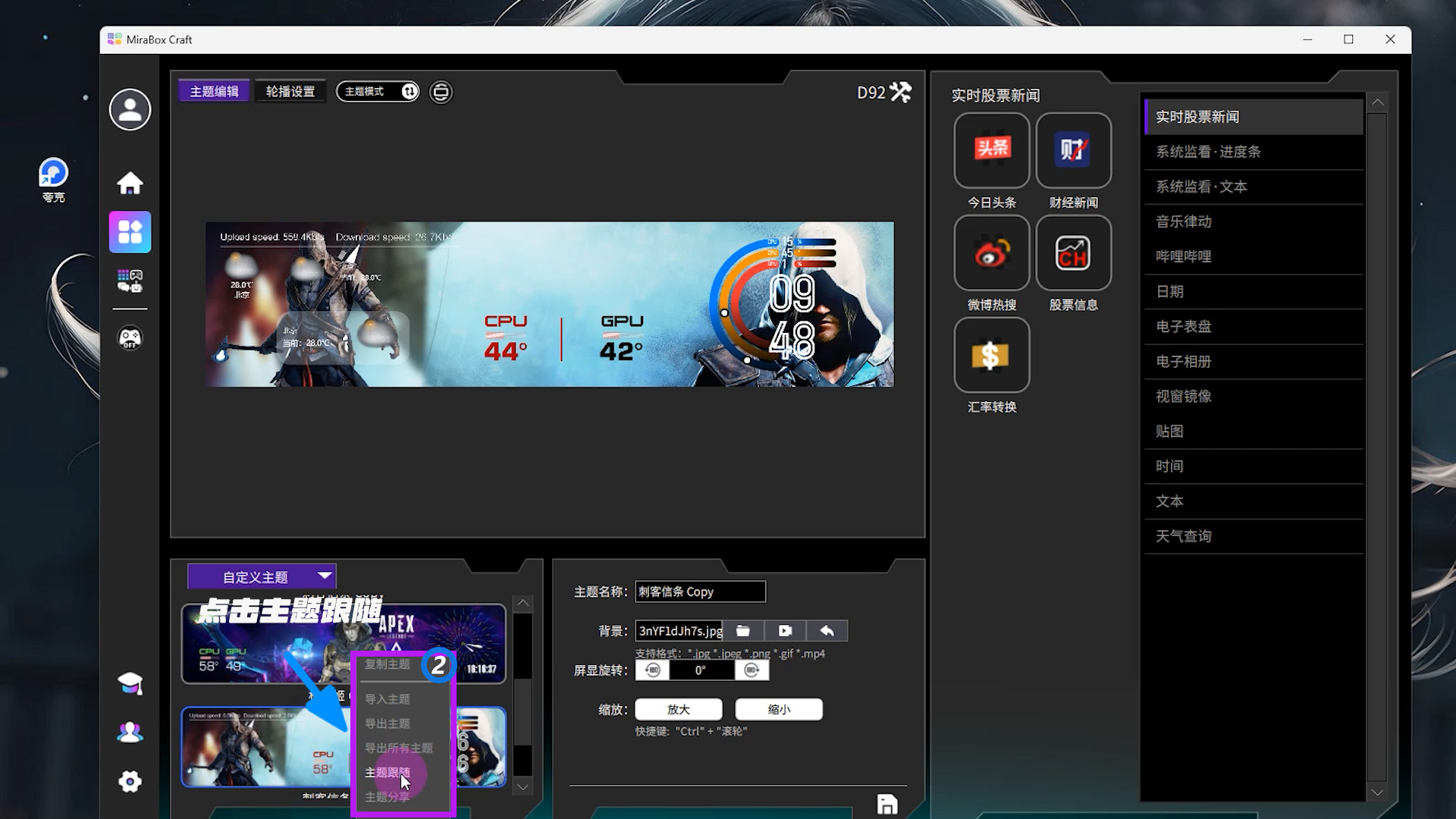Click the 背景 file name field
Screen dimensions: 1456x819
pyautogui.click(x=679, y=631)
